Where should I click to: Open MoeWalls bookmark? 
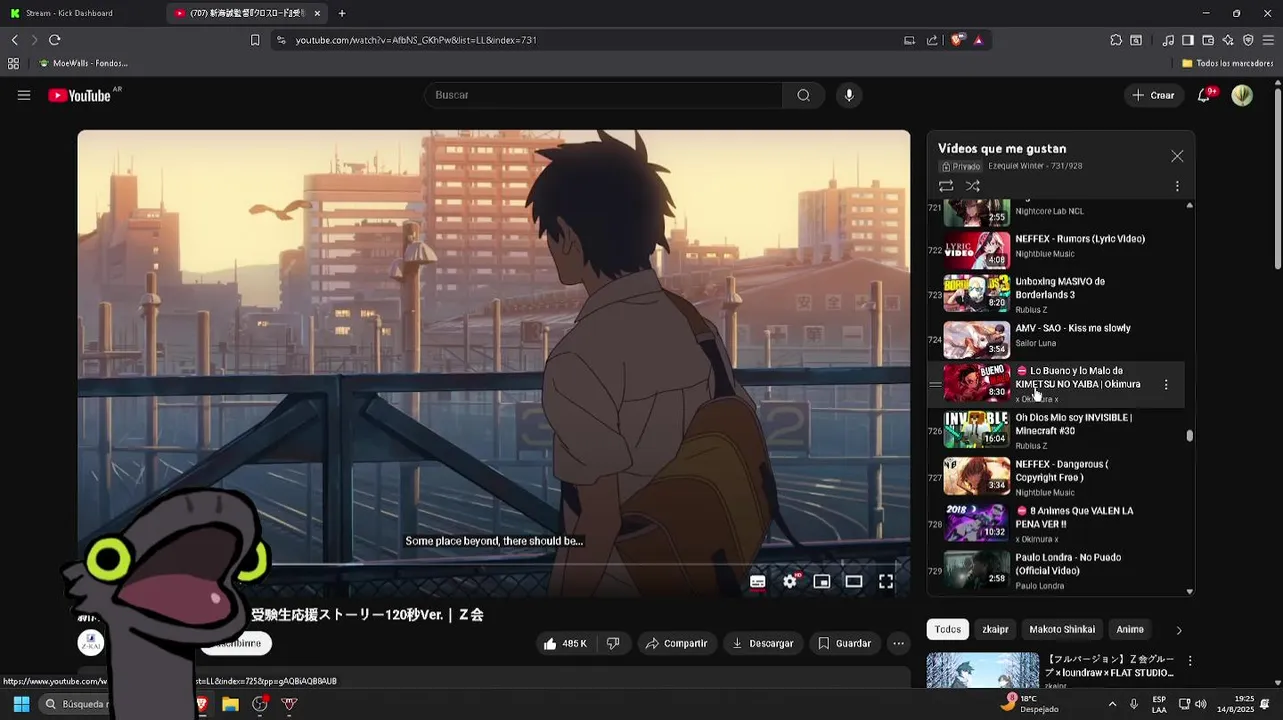[x=83, y=63]
